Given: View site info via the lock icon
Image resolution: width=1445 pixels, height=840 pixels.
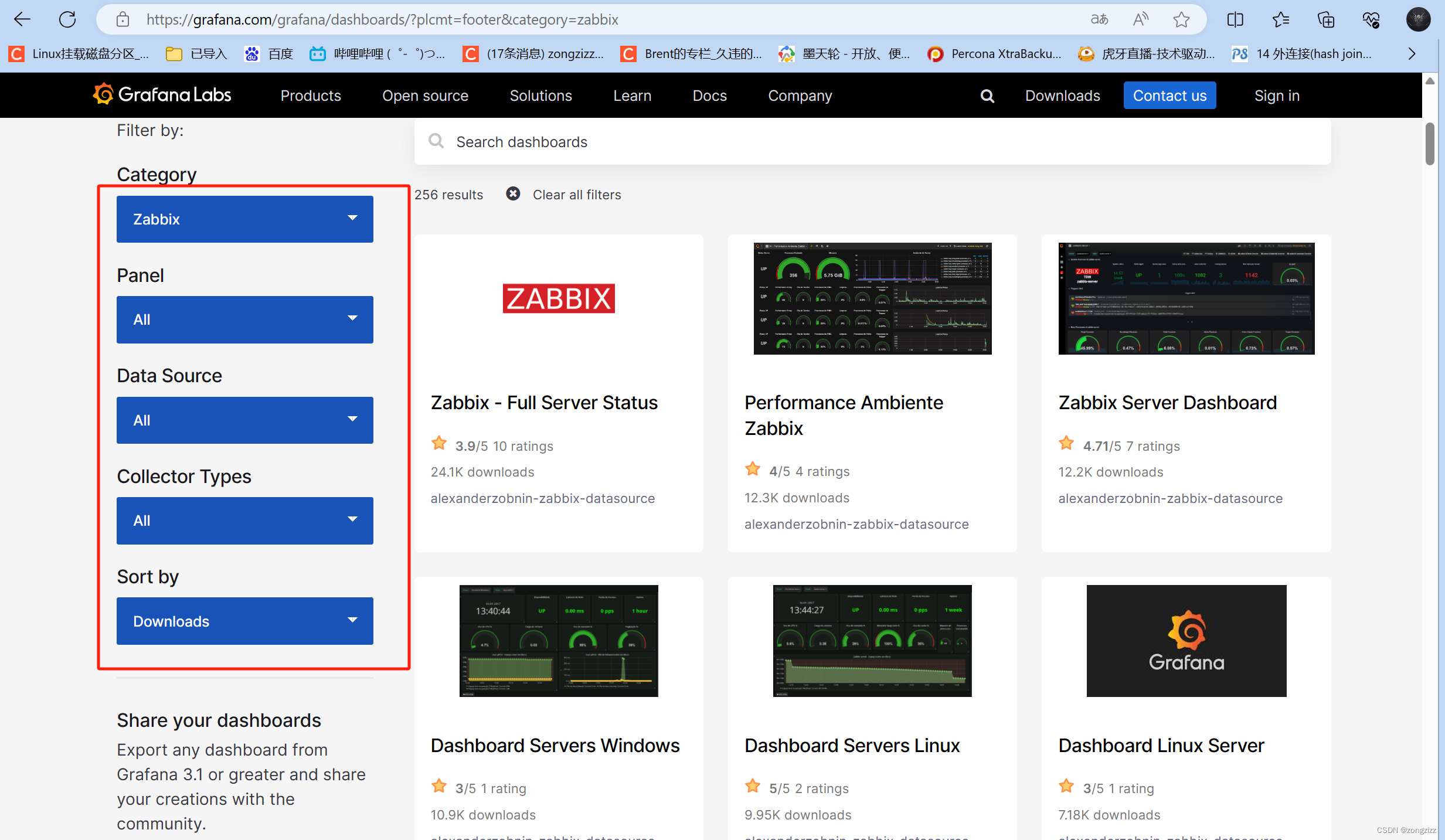Looking at the screenshot, I should click(x=123, y=19).
